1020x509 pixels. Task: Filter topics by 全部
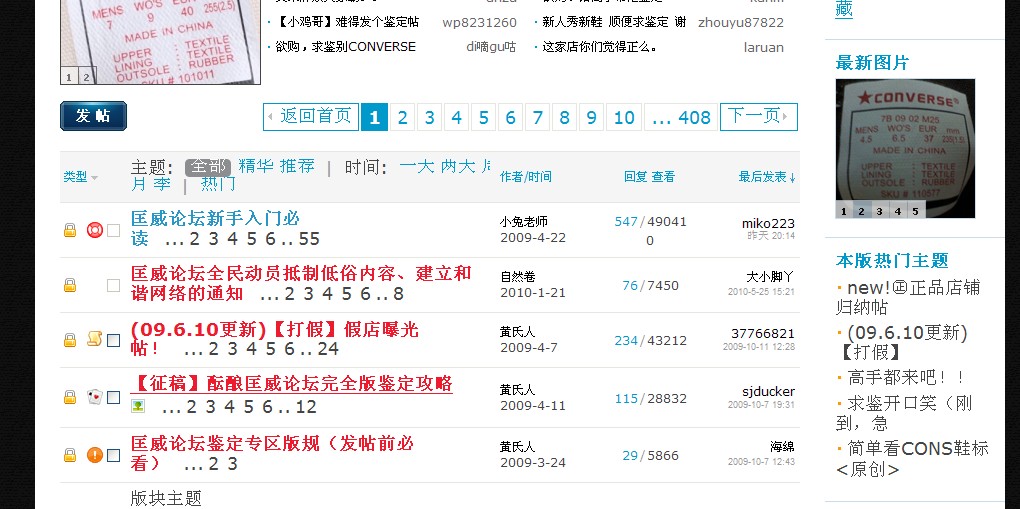pyautogui.click(x=208, y=167)
